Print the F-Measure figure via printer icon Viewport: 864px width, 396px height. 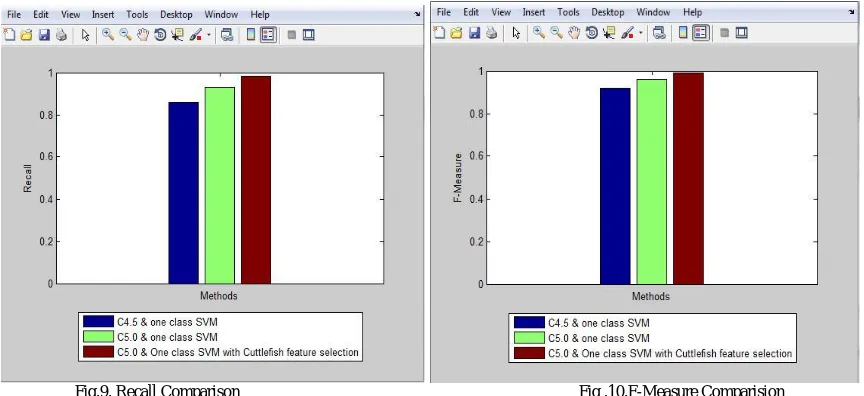point(492,33)
